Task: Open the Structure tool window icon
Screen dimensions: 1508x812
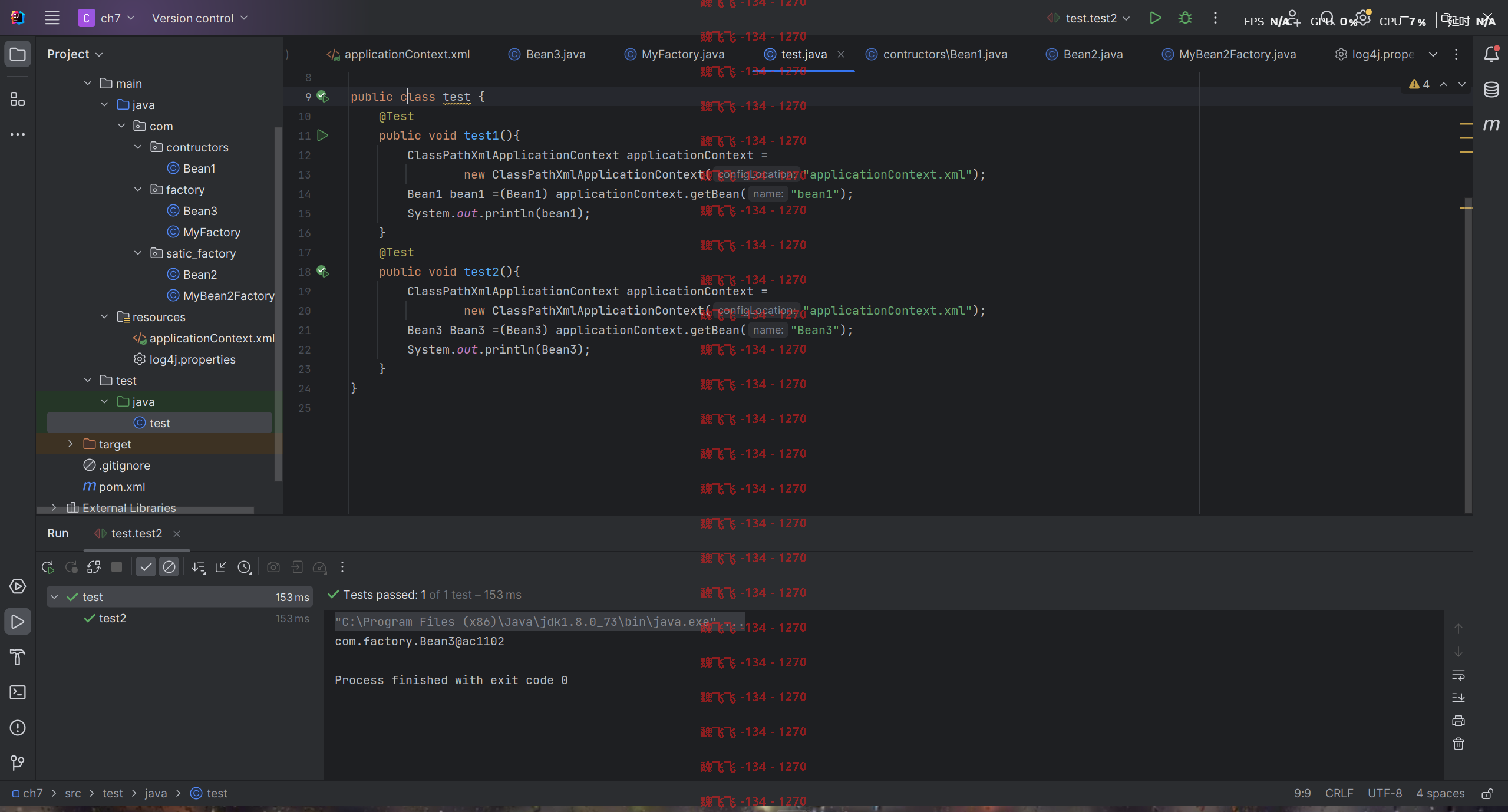Action: (x=18, y=100)
